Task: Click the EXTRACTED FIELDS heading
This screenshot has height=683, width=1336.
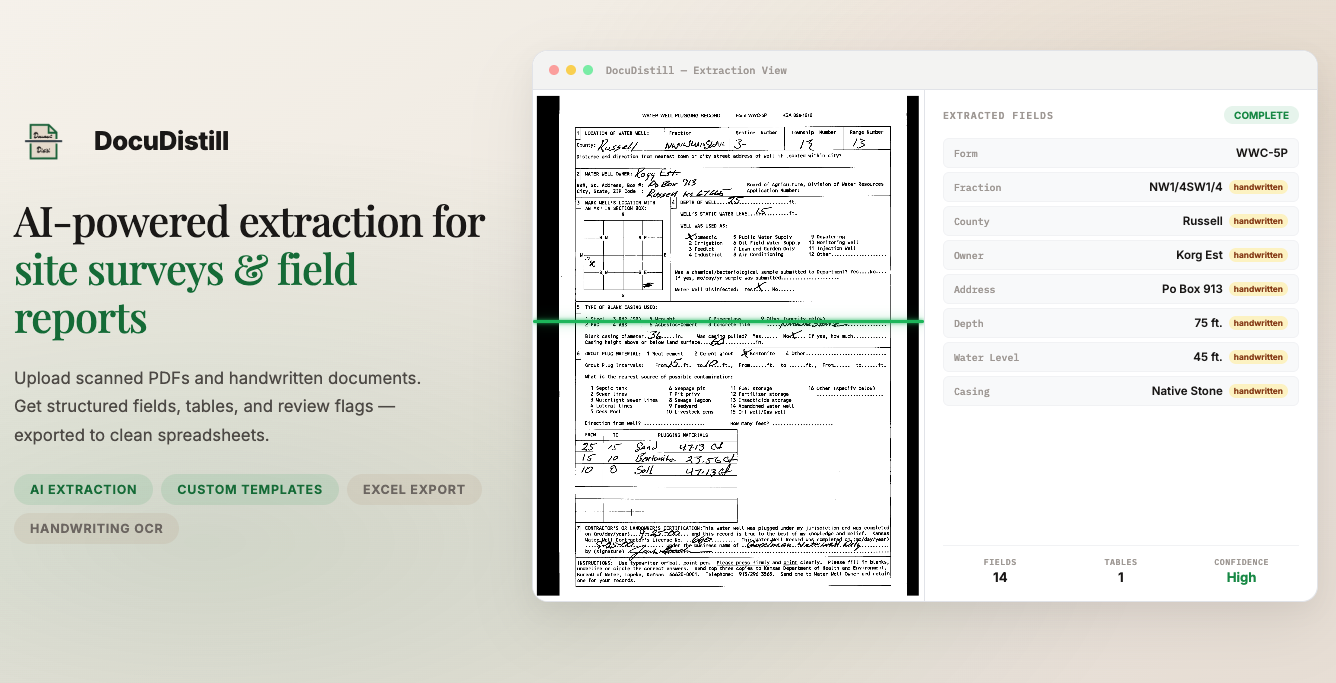Action: point(998,115)
